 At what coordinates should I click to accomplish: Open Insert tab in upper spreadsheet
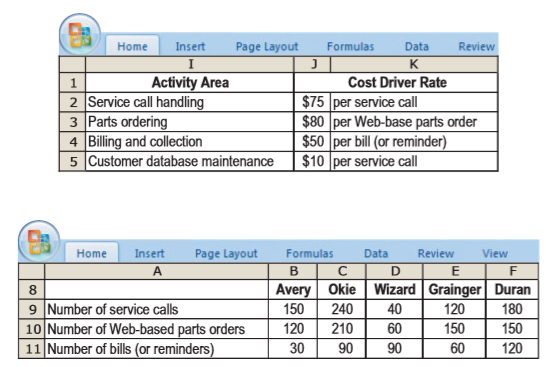tap(190, 46)
